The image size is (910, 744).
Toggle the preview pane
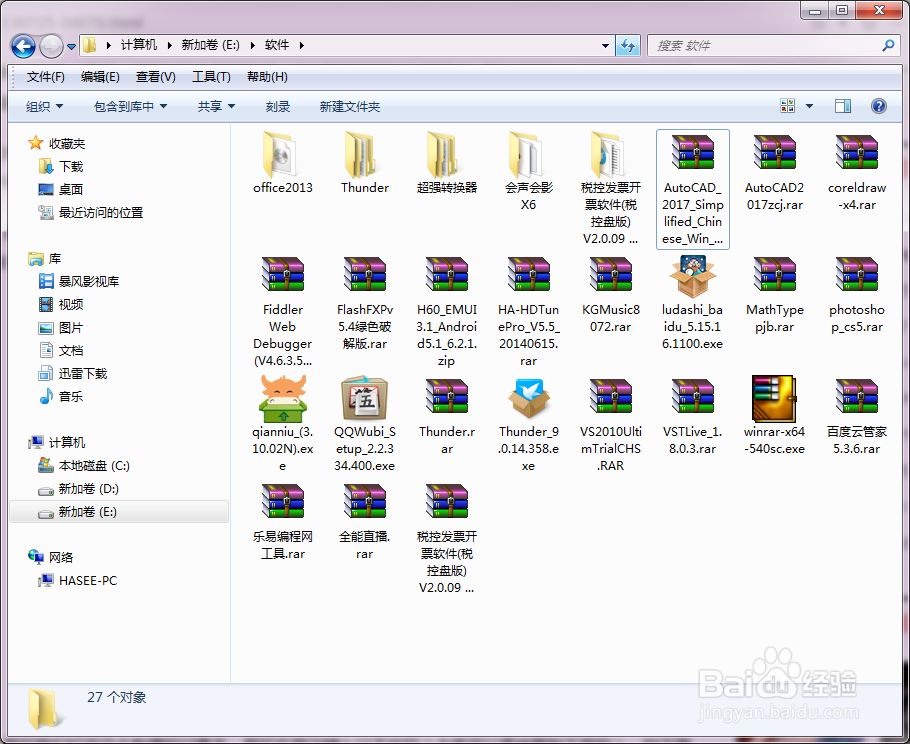(x=843, y=106)
